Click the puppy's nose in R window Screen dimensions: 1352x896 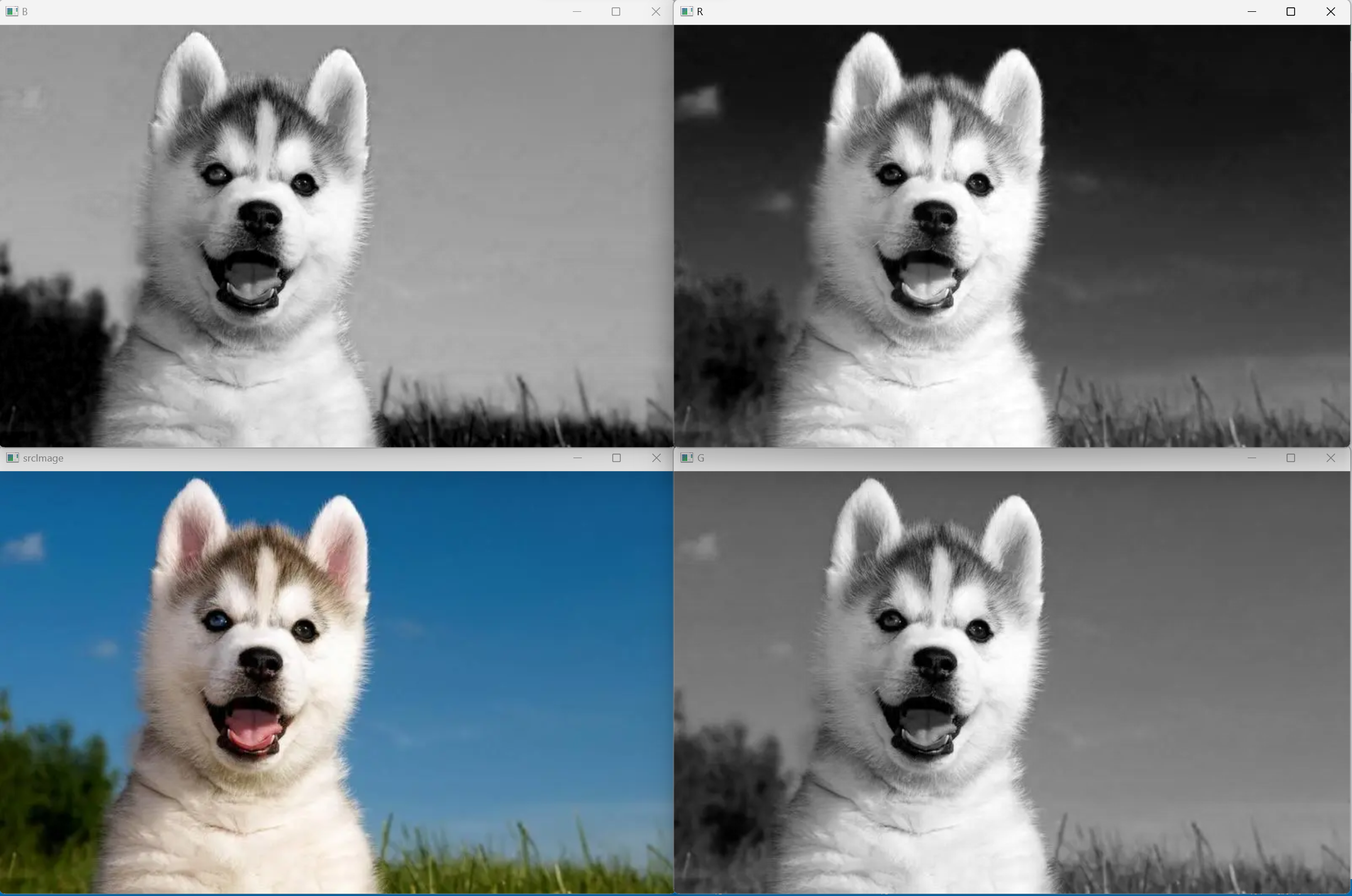[x=935, y=216]
